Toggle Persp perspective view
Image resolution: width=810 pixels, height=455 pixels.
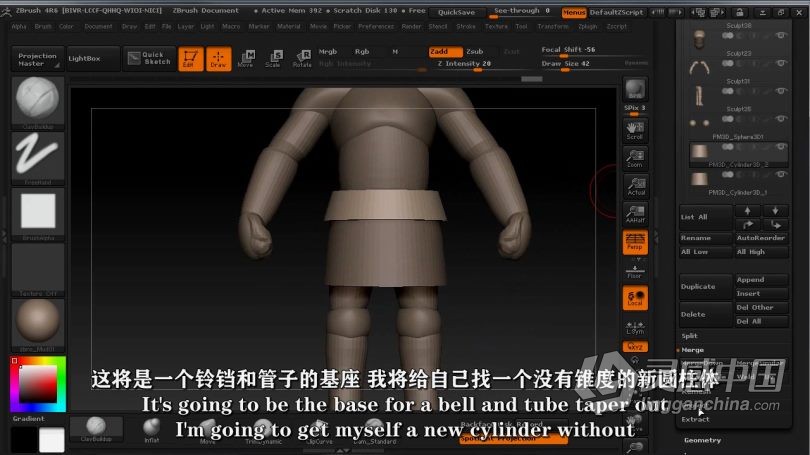[635, 242]
